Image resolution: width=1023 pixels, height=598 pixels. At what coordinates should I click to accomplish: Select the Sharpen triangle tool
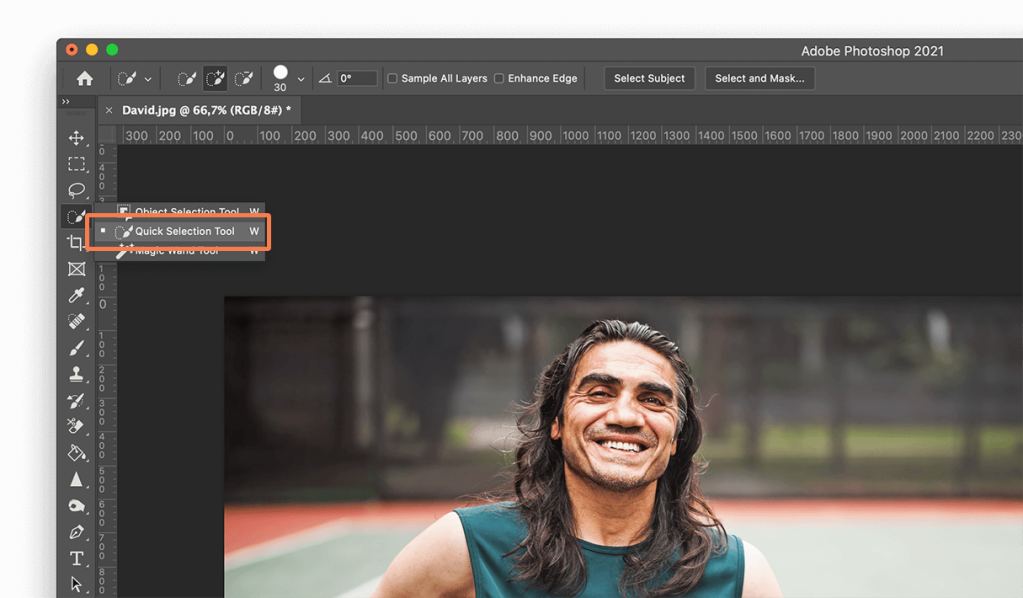76,479
